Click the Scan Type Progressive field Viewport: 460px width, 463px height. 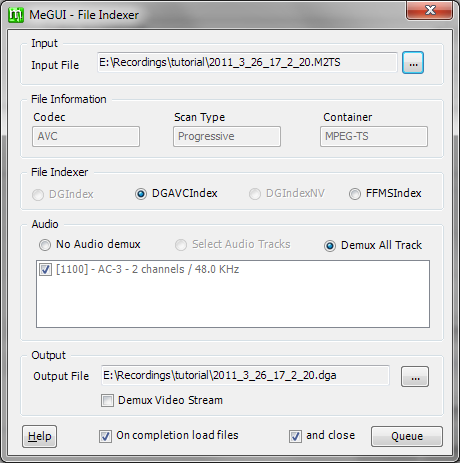click(x=227, y=136)
